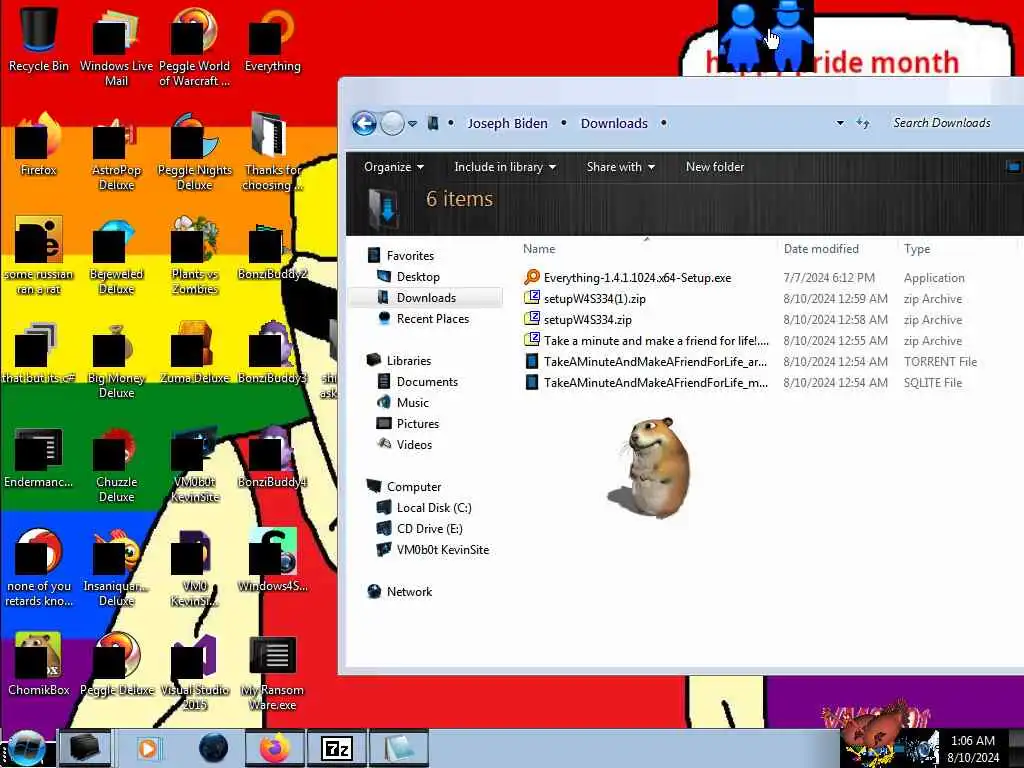The height and width of the screenshot is (768, 1024).
Task: Open VM0b0t KevinSite in sidebar
Action: 433,550
